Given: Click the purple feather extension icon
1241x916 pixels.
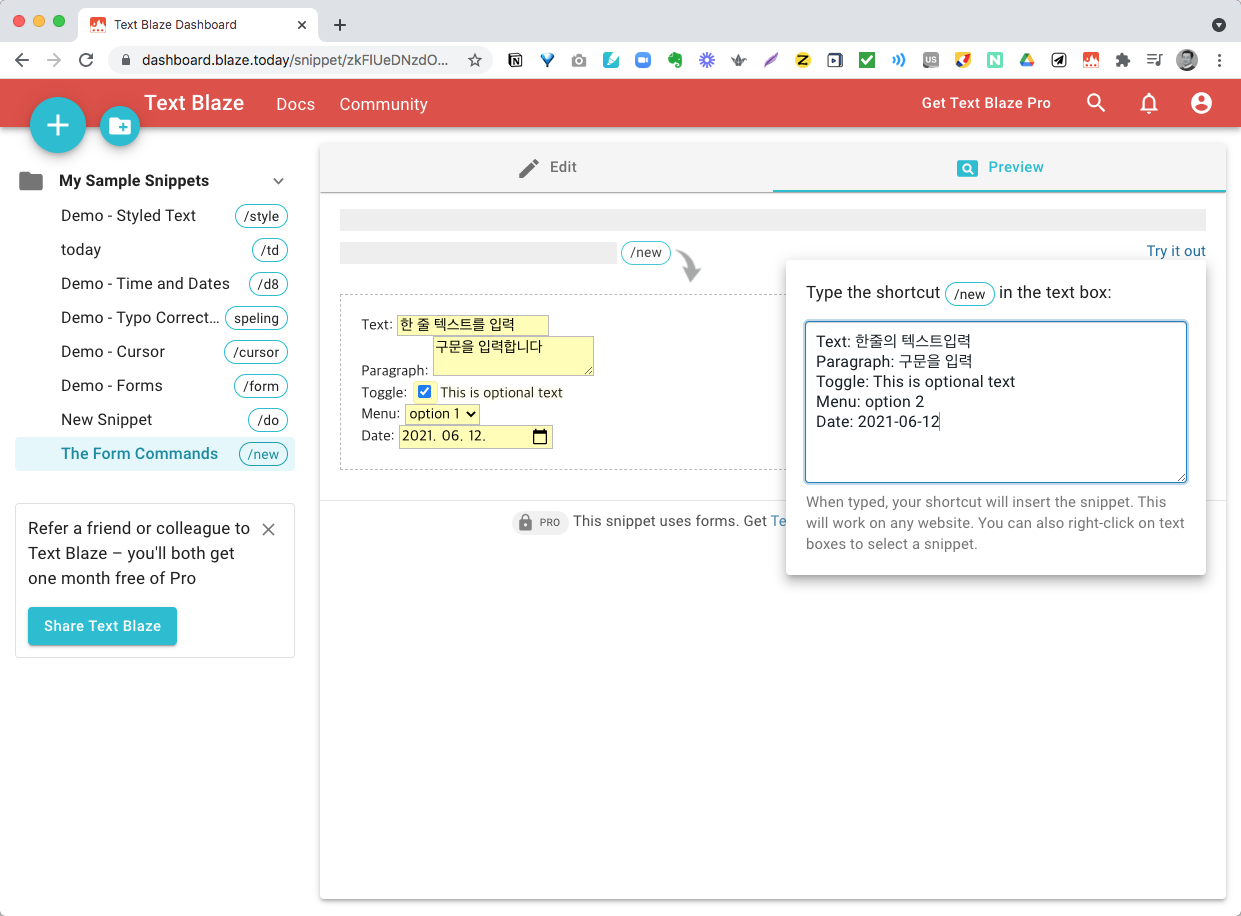Looking at the screenshot, I should (x=771, y=60).
